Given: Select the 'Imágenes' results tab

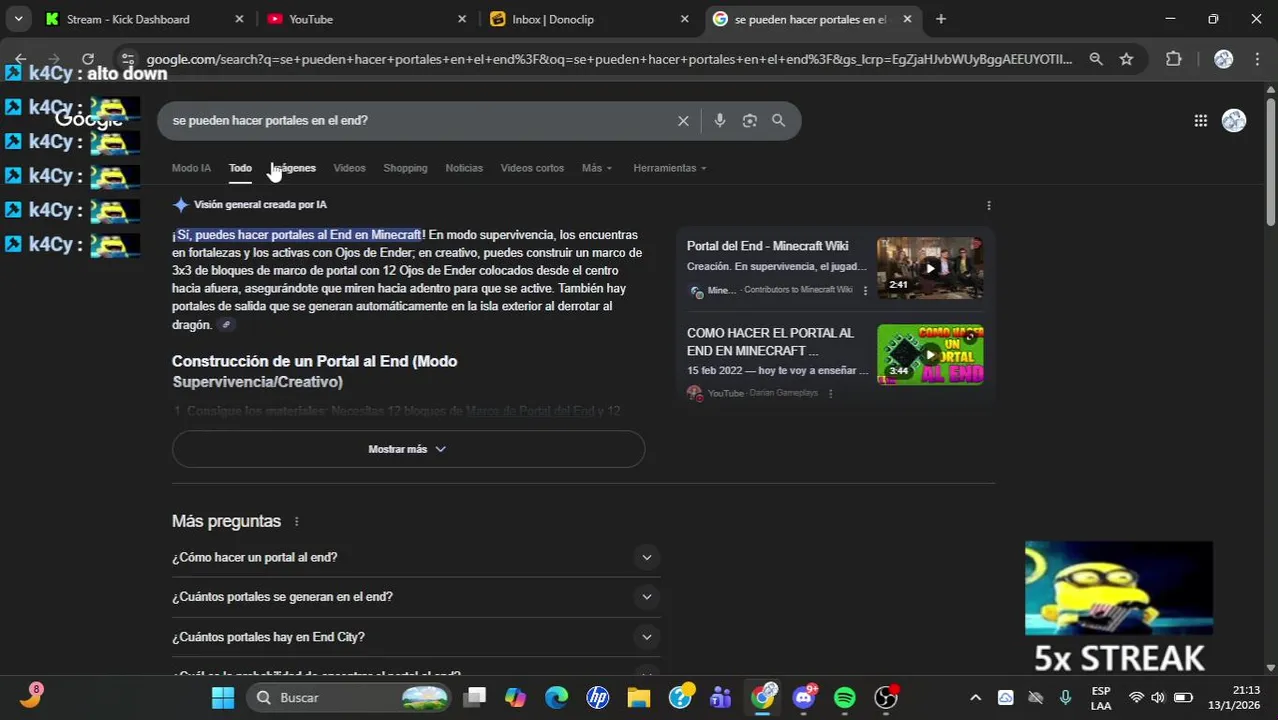Looking at the screenshot, I should coord(293,168).
